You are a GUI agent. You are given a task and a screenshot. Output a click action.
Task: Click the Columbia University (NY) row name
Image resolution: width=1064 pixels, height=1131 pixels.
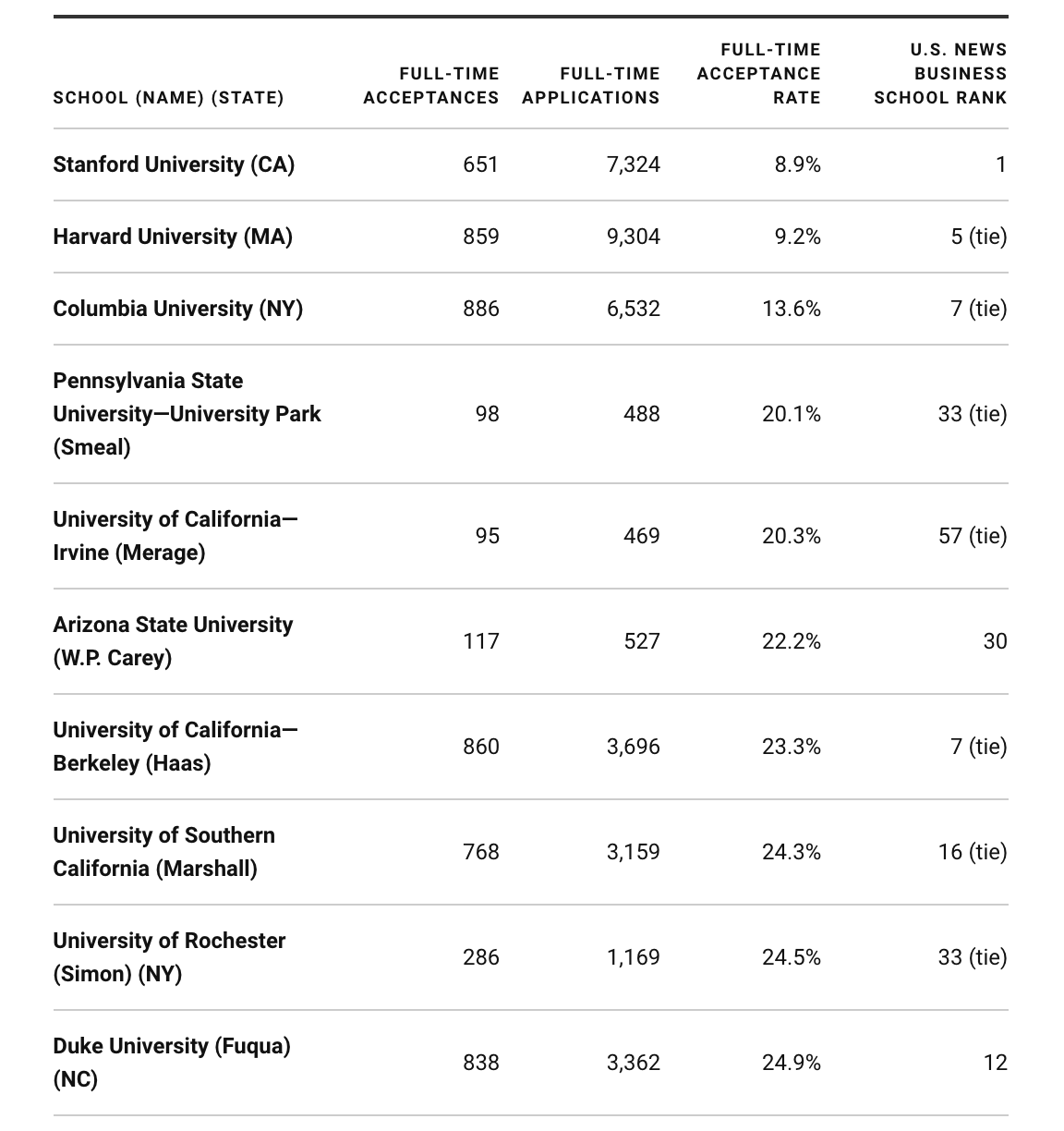click(x=178, y=309)
